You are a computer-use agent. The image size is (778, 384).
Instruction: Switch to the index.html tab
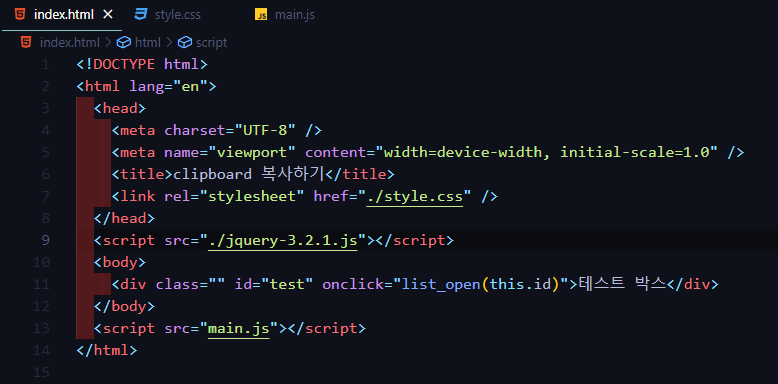click(x=63, y=15)
